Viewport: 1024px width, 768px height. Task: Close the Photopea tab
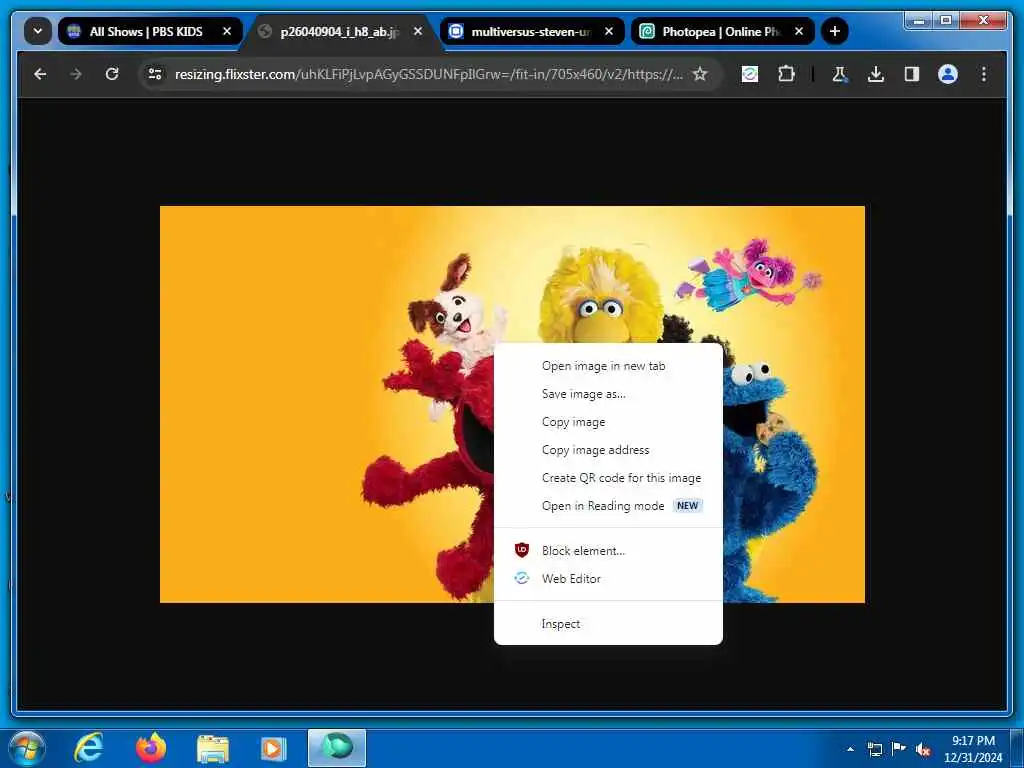pyautogui.click(x=799, y=31)
